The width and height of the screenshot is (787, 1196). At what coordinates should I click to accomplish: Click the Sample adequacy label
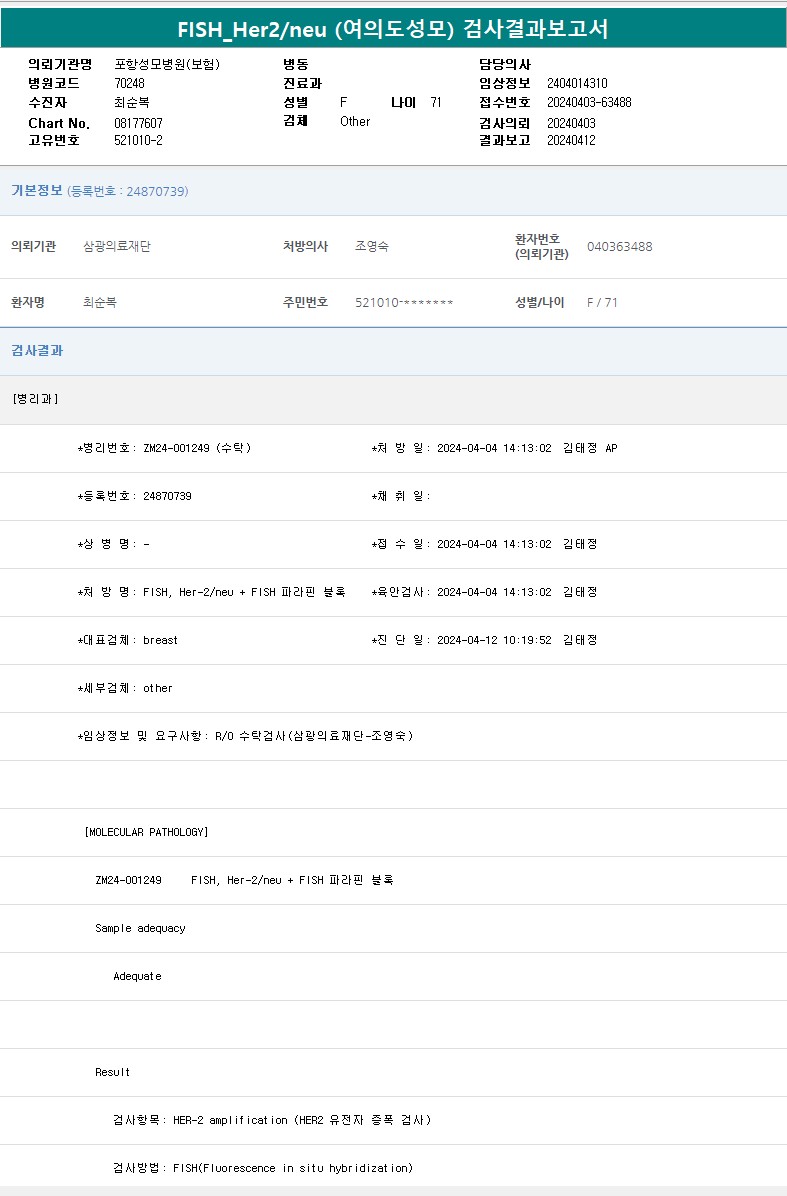[140, 928]
